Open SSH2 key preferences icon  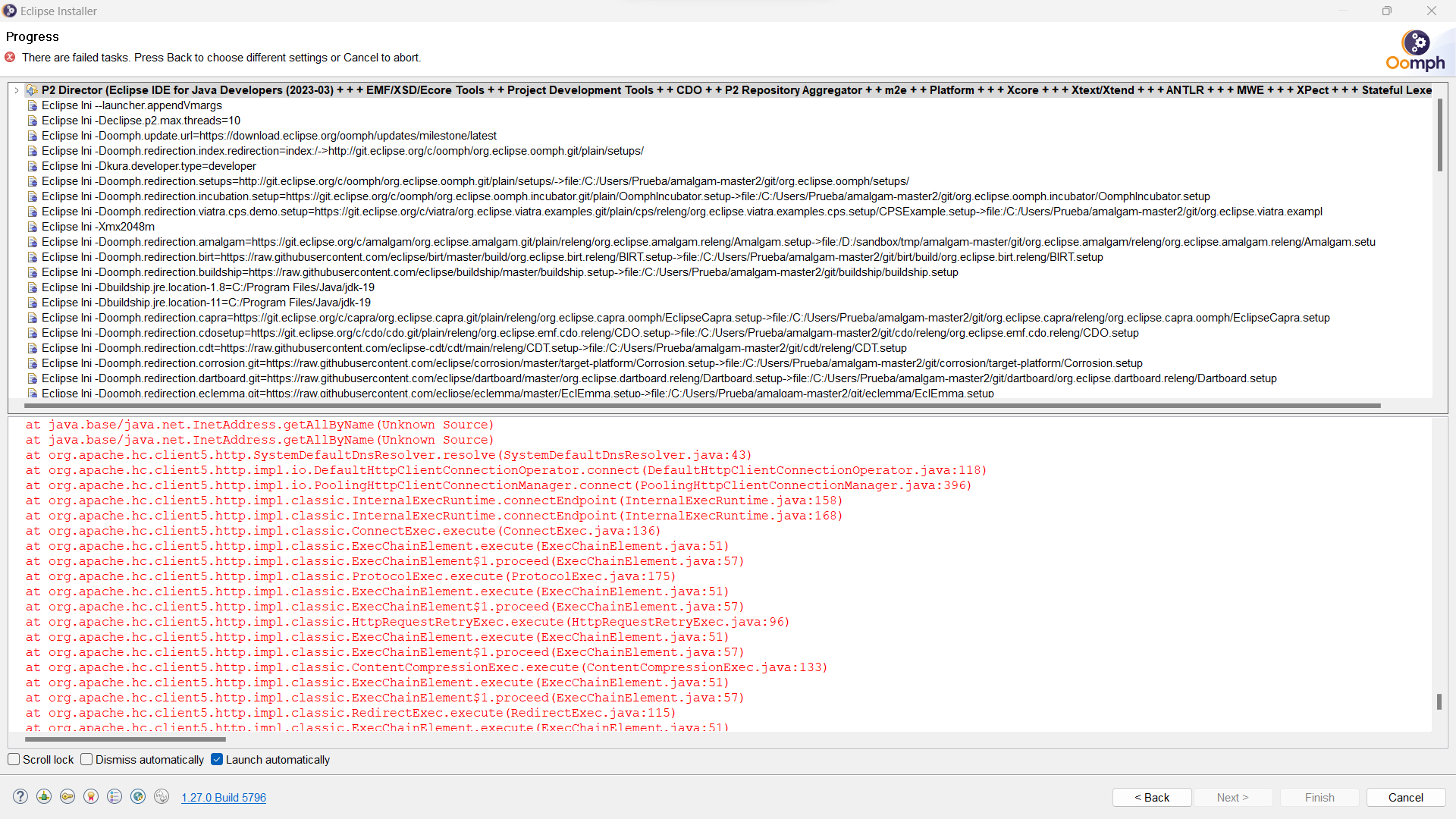67,796
